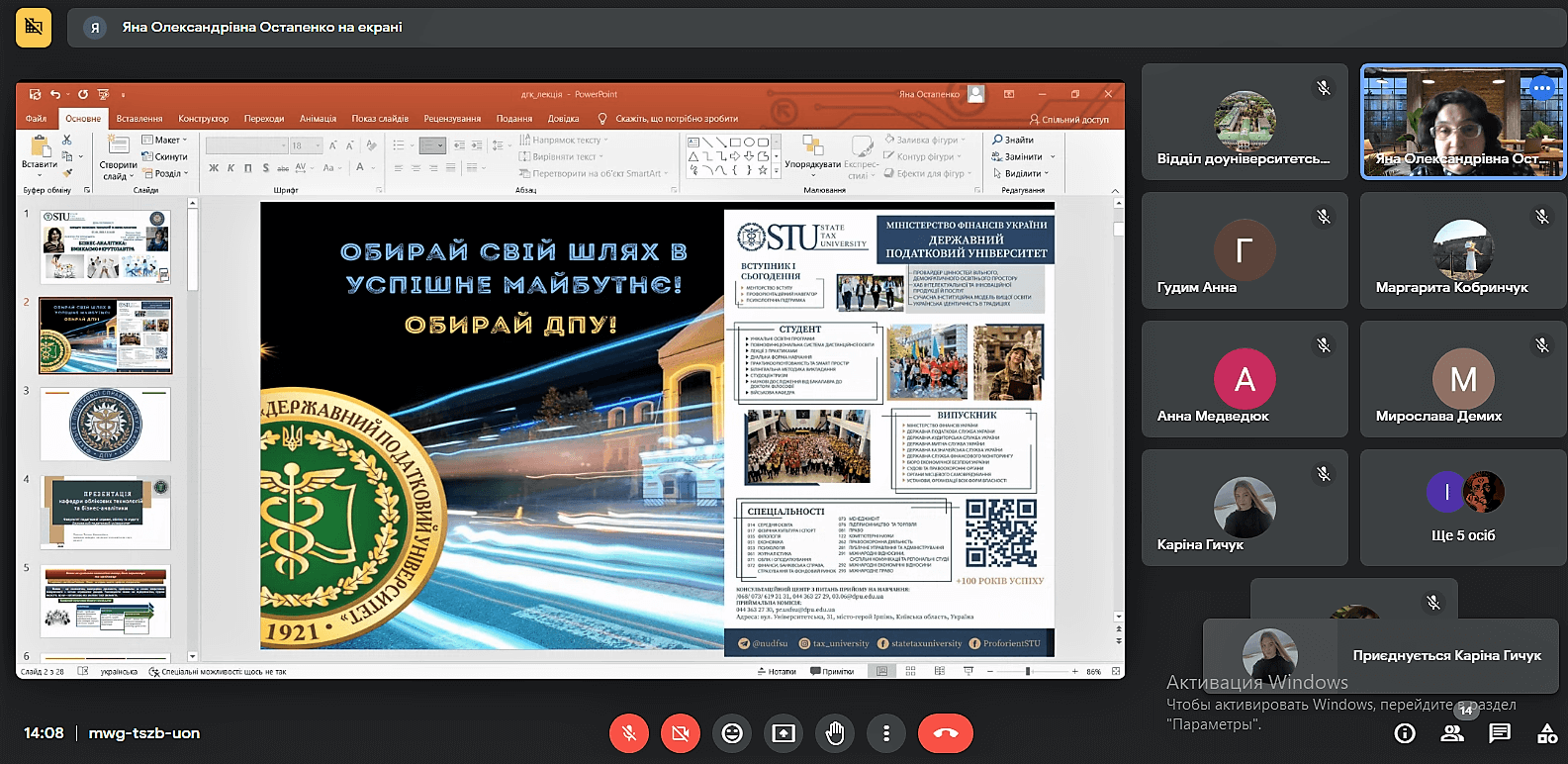Open the font name combo box

point(246,145)
